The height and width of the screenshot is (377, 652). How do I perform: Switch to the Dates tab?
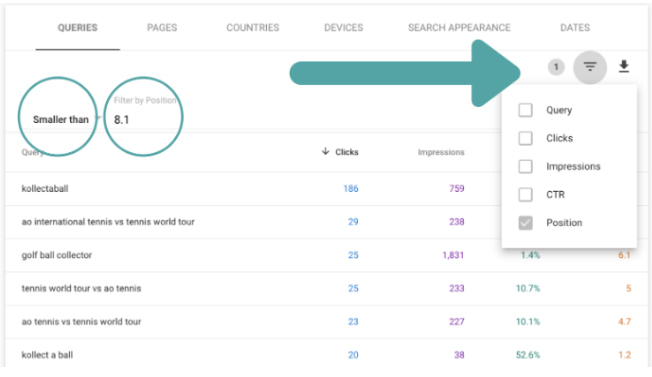(x=575, y=28)
